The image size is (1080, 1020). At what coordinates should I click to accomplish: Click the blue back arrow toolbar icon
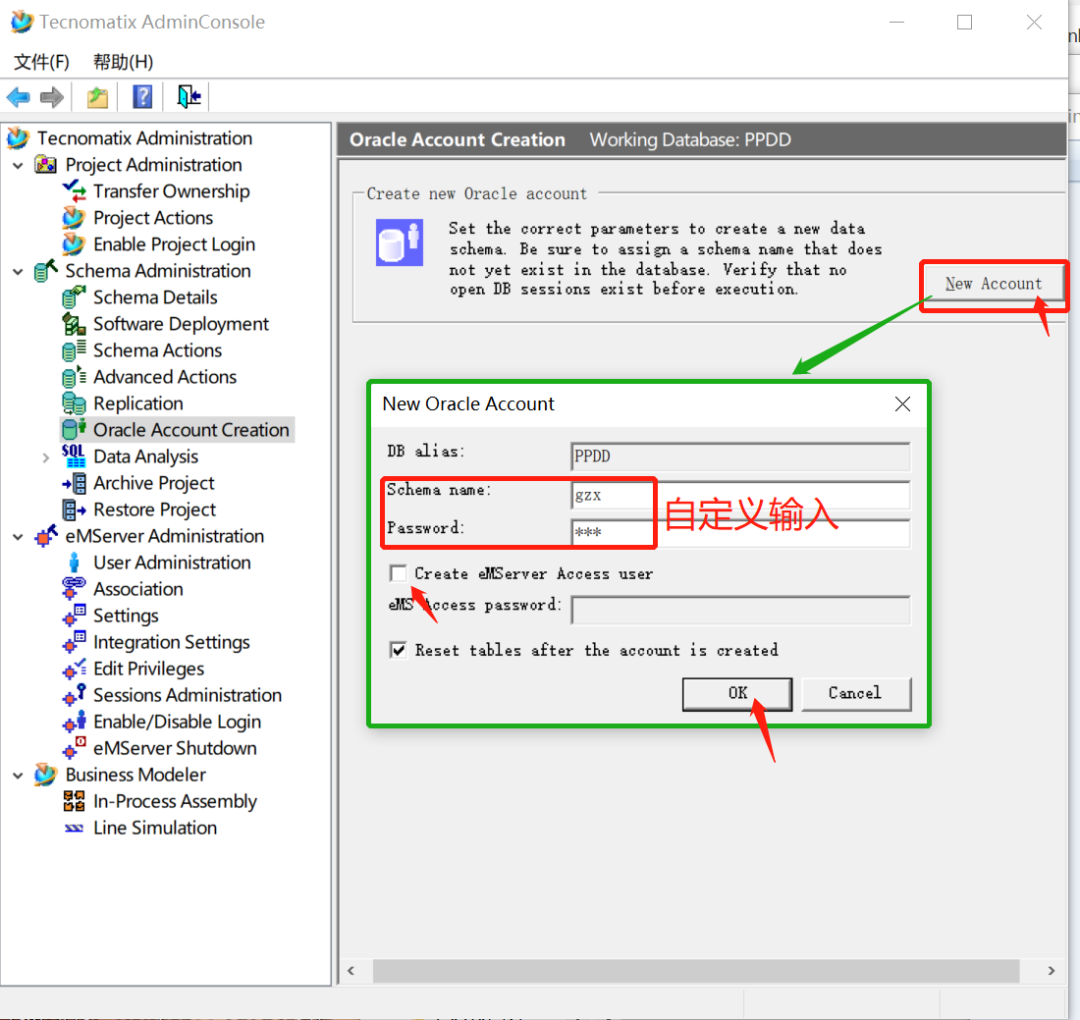coord(19,97)
